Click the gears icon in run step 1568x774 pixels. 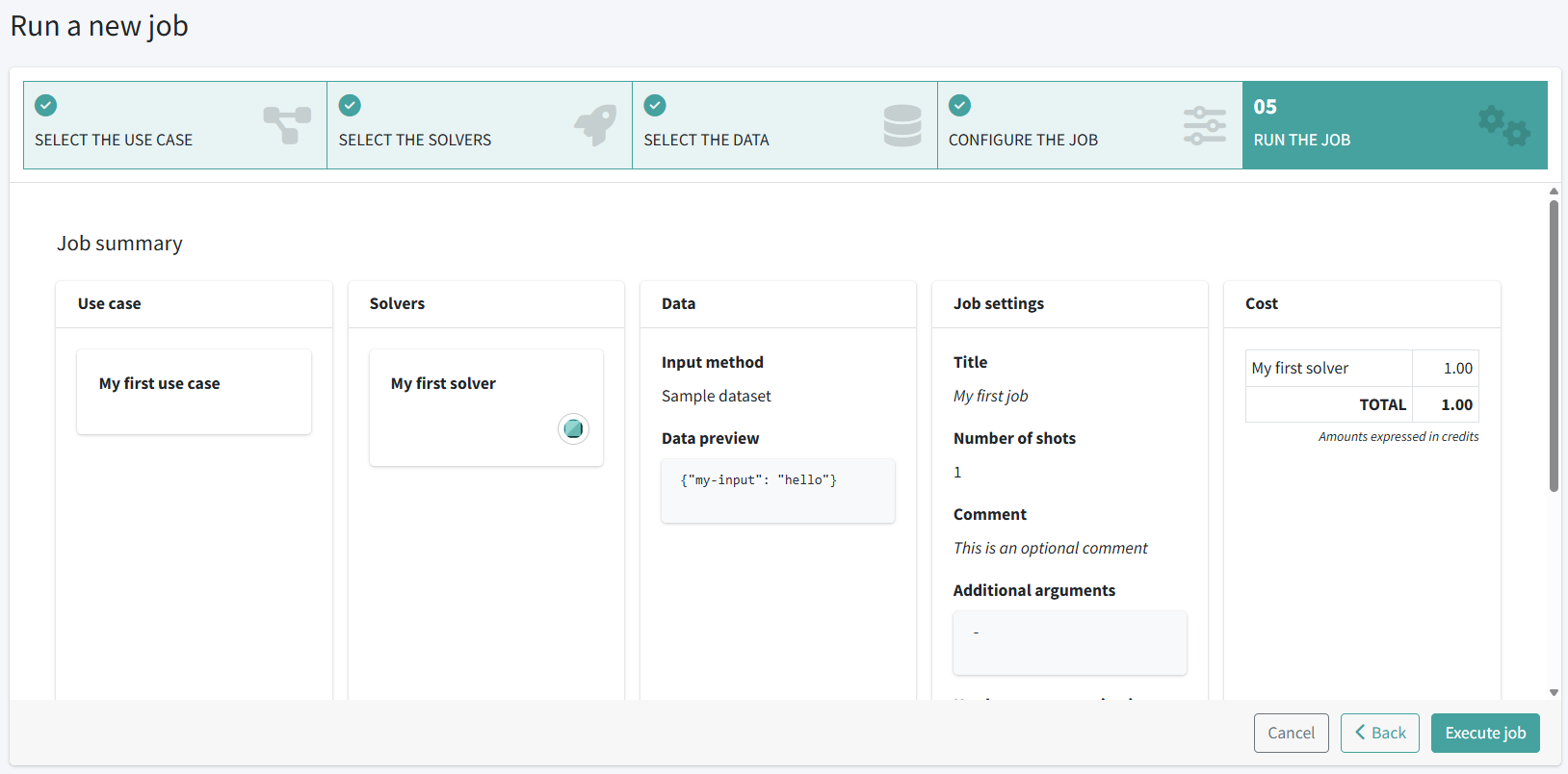[1503, 125]
